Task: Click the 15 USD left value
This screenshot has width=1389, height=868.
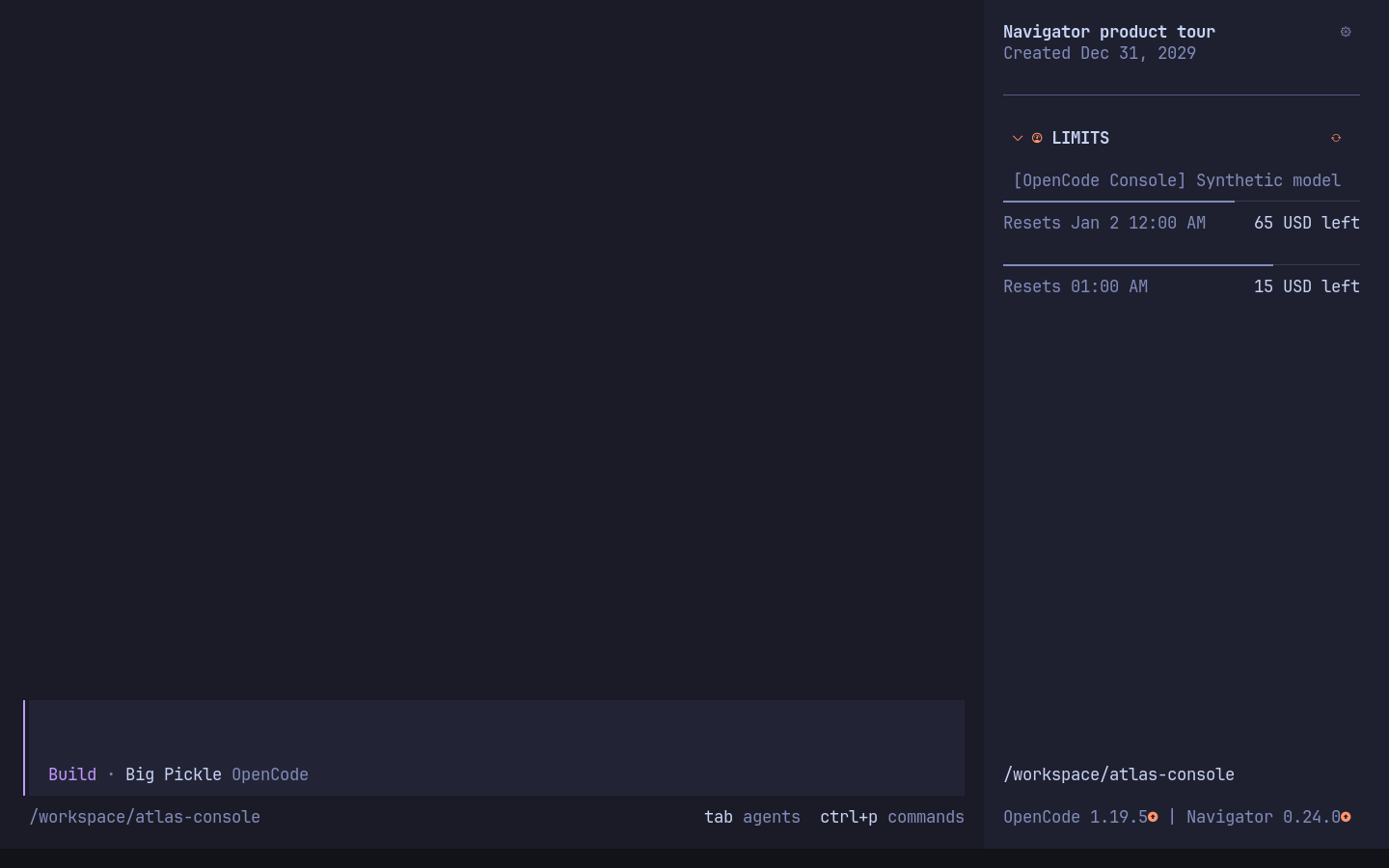Action: [x=1307, y=286]
